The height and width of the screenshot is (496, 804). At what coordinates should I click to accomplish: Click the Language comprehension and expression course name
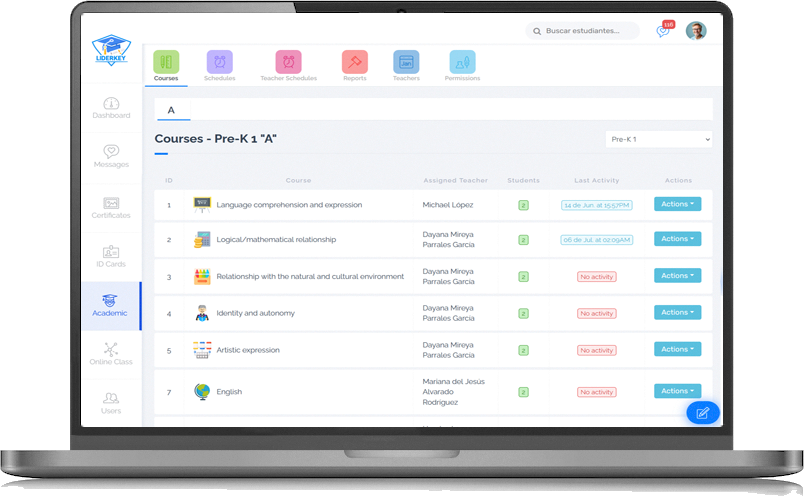point(289,205)
